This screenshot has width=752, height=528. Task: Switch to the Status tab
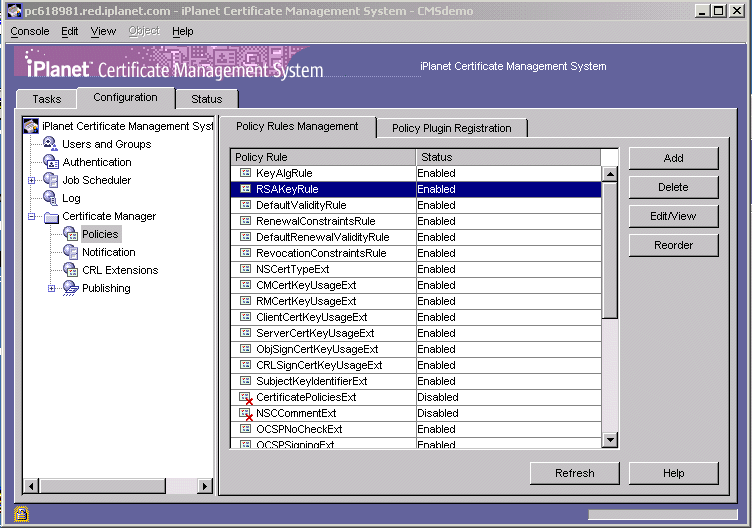(x=207, y=99)
